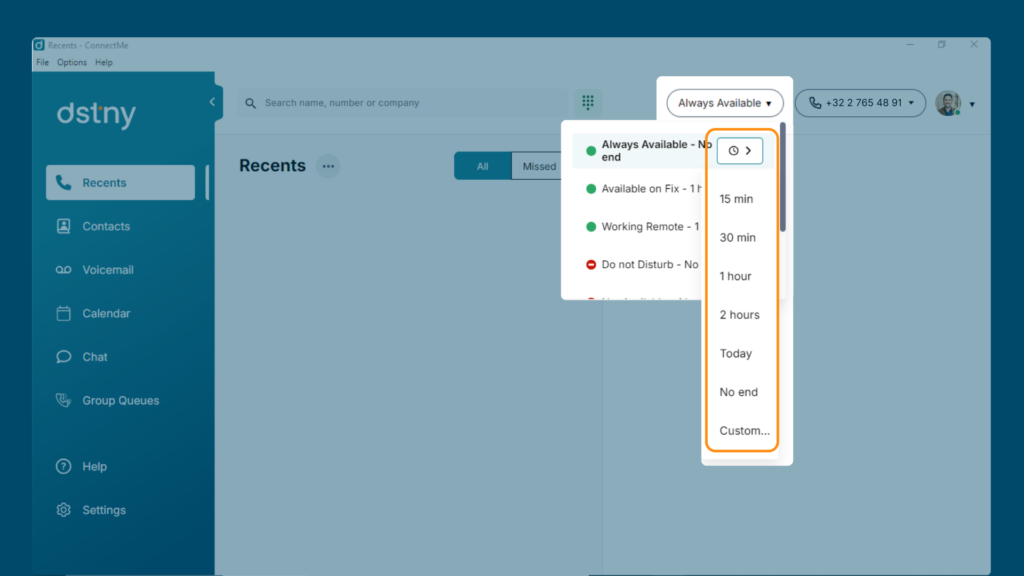Viewport: 1024px width, 576px height.
Task: Open Group Queues in sidebar
Action: pos(120,400)
